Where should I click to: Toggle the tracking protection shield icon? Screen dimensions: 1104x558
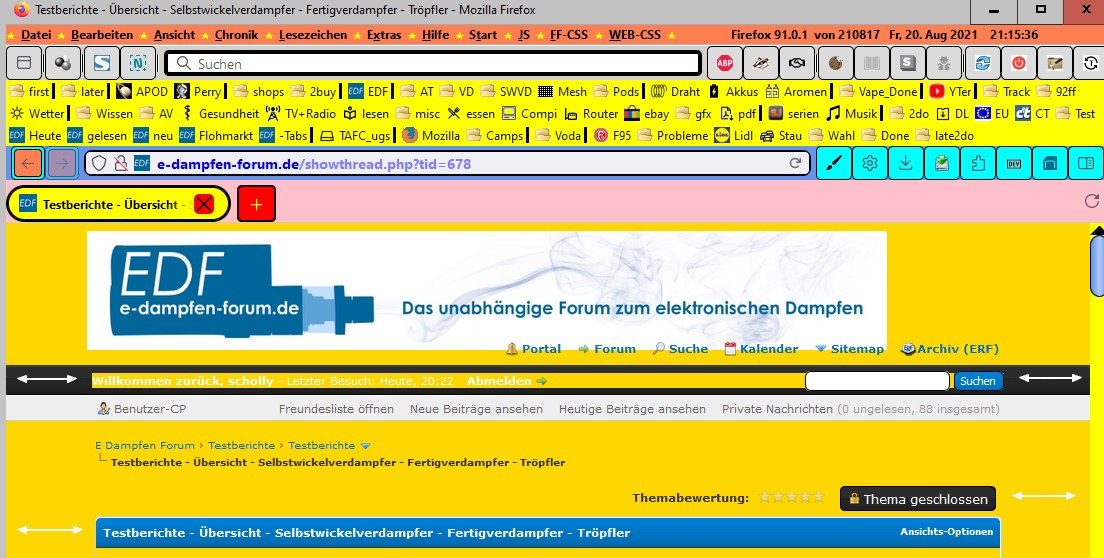(x=98, y=163)
